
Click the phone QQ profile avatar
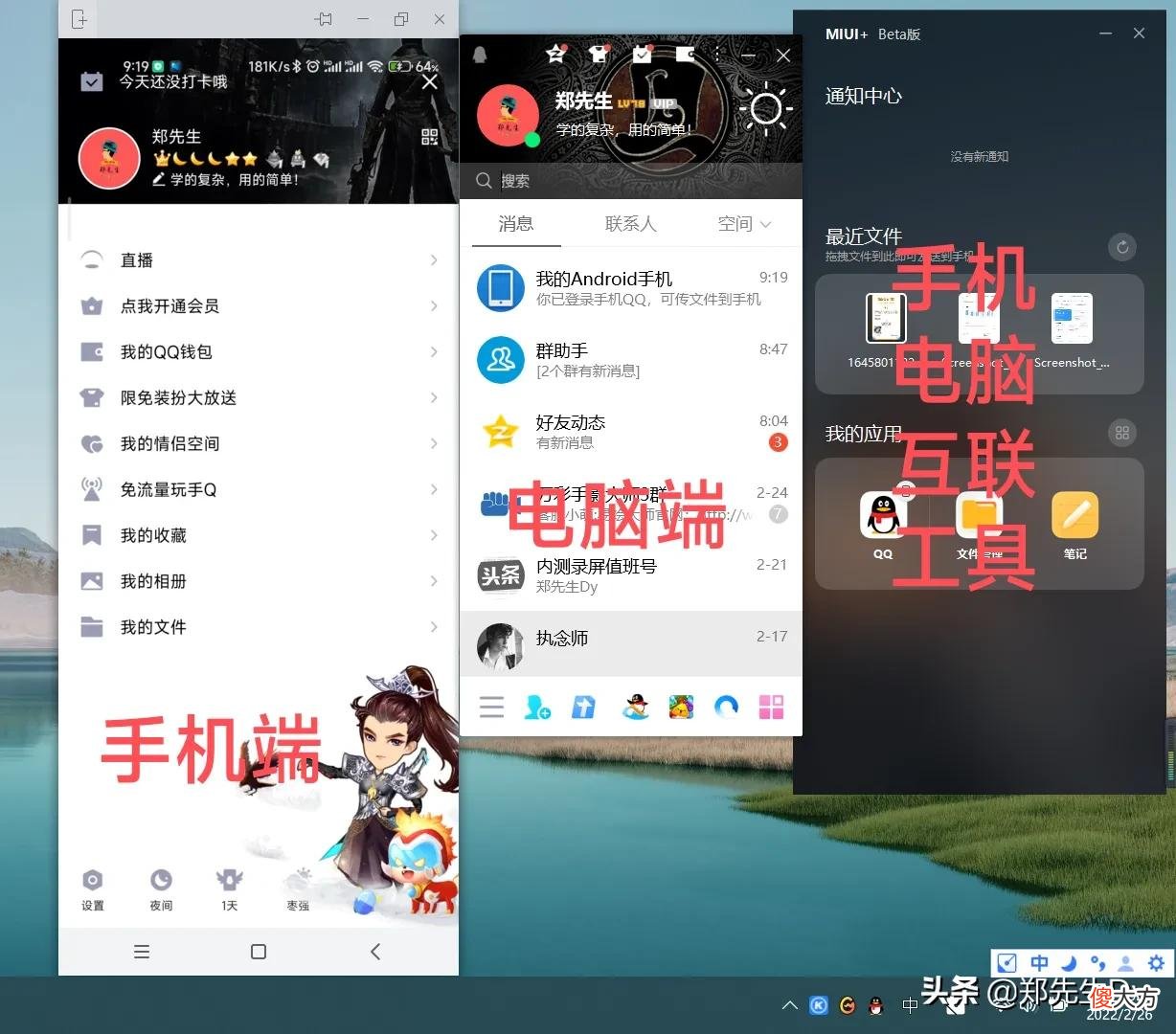(109, 158)
